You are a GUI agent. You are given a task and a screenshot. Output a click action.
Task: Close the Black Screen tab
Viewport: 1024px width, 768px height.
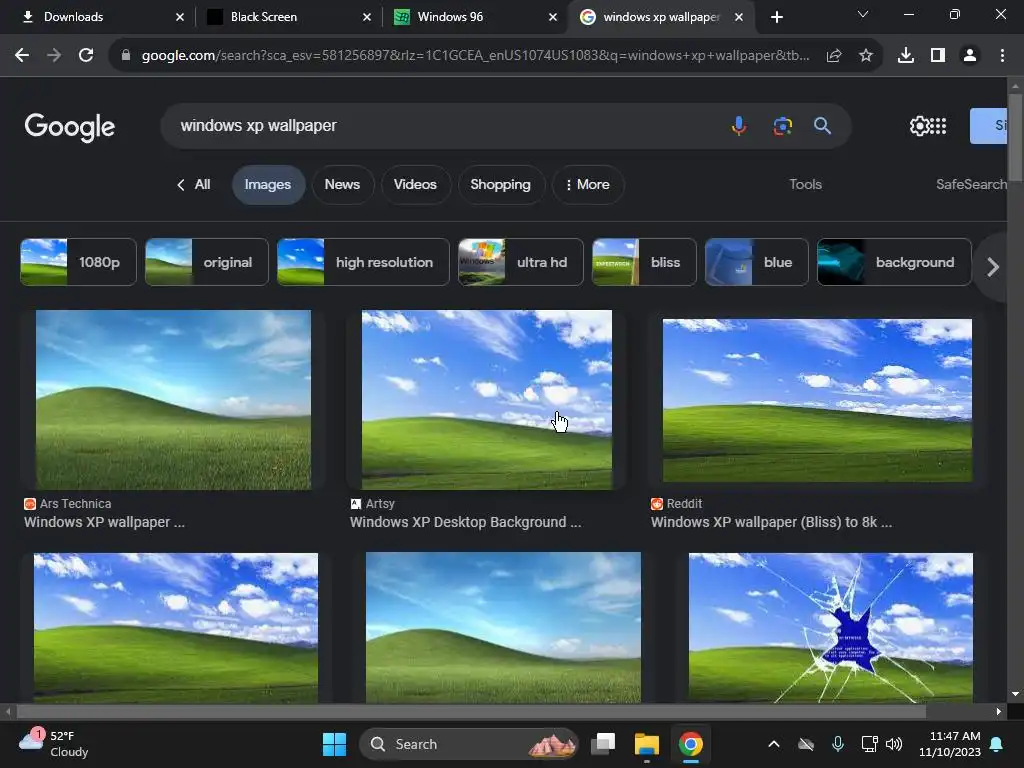(367, 17)
